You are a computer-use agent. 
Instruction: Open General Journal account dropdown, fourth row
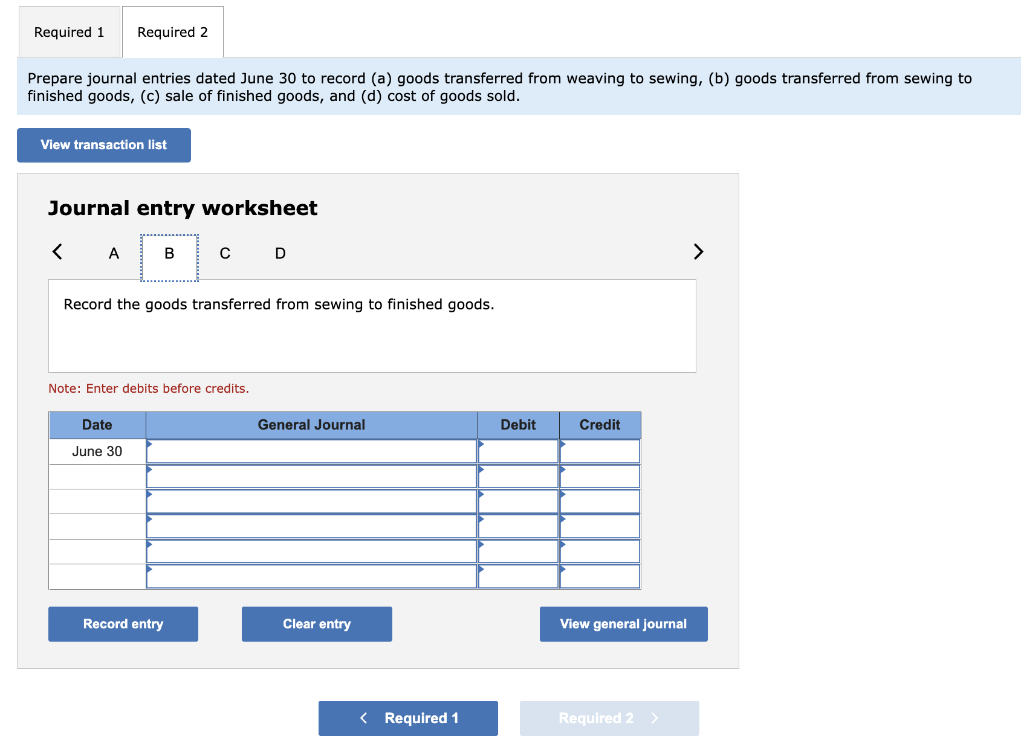click(x=312, y=526)
